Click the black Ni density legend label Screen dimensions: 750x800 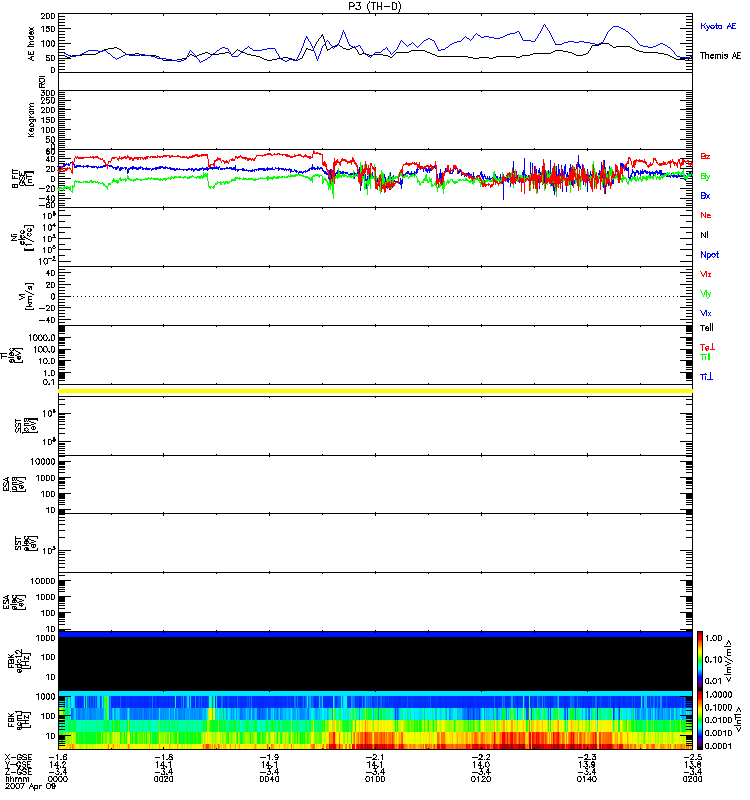tap(705, 235)
